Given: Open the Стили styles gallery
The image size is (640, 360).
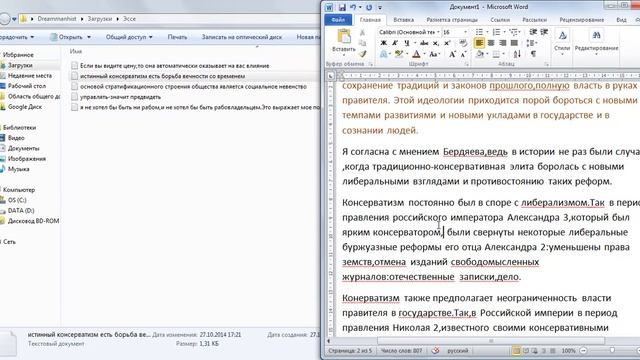Looking at the screenshot, I should [x=562, y=42].
